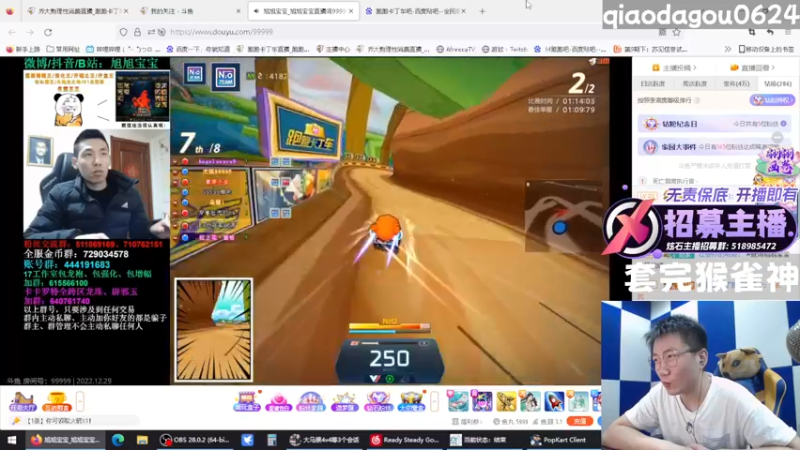The width and height of the screenshot is (800, 450).
Task: Open the 百度一下 bookmark
Action: point(198,49)
